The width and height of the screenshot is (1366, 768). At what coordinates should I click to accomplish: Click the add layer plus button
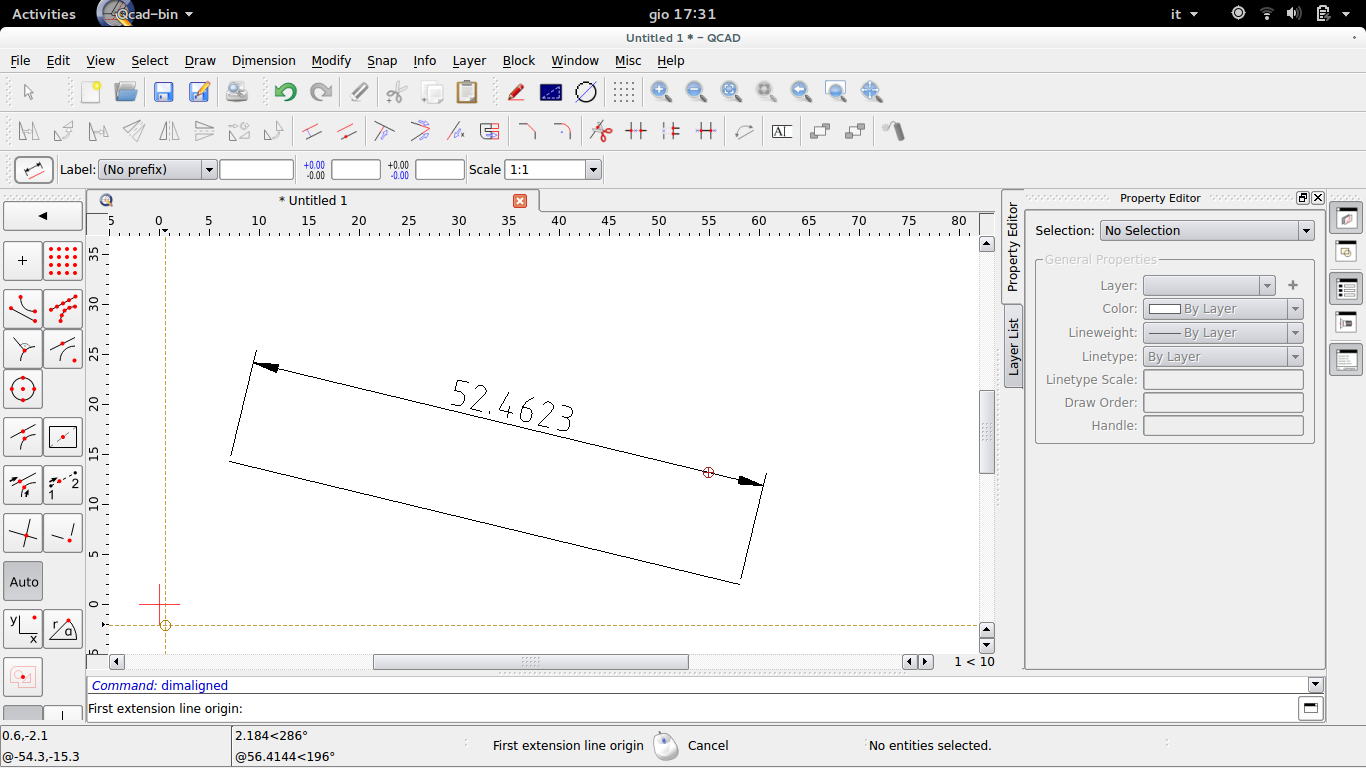coord(1293,286)
